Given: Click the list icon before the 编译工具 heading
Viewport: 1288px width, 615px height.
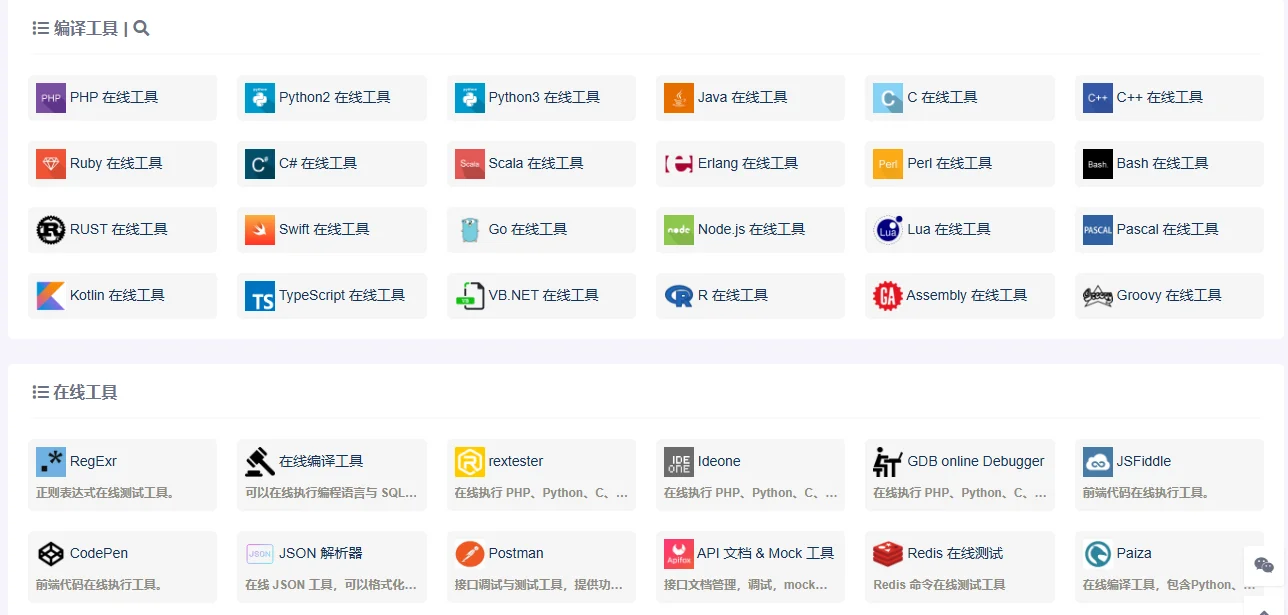Looking at the screenshot, I should click(39, 28).
